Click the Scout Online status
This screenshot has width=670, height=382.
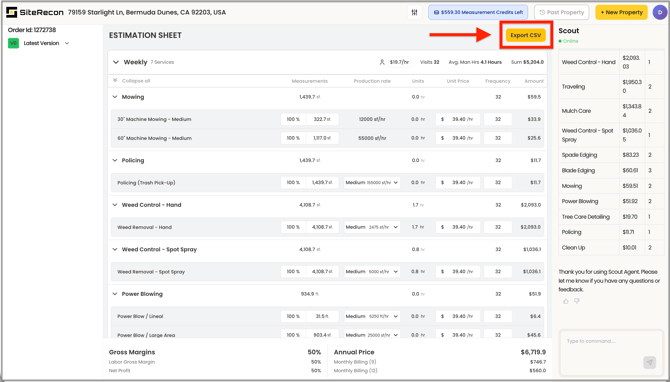click(568, 41)
